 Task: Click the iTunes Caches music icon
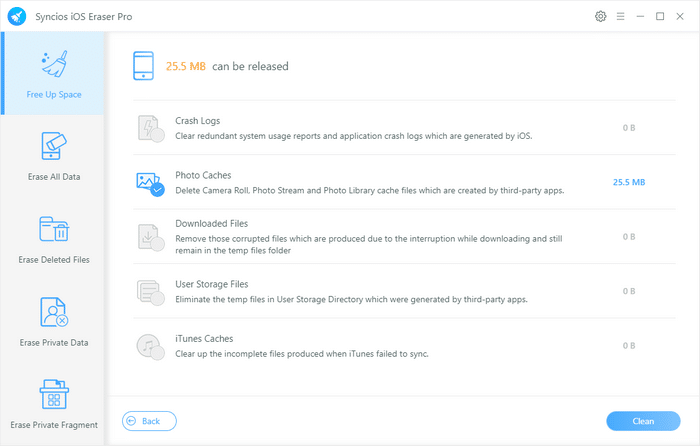coord(149,346)
